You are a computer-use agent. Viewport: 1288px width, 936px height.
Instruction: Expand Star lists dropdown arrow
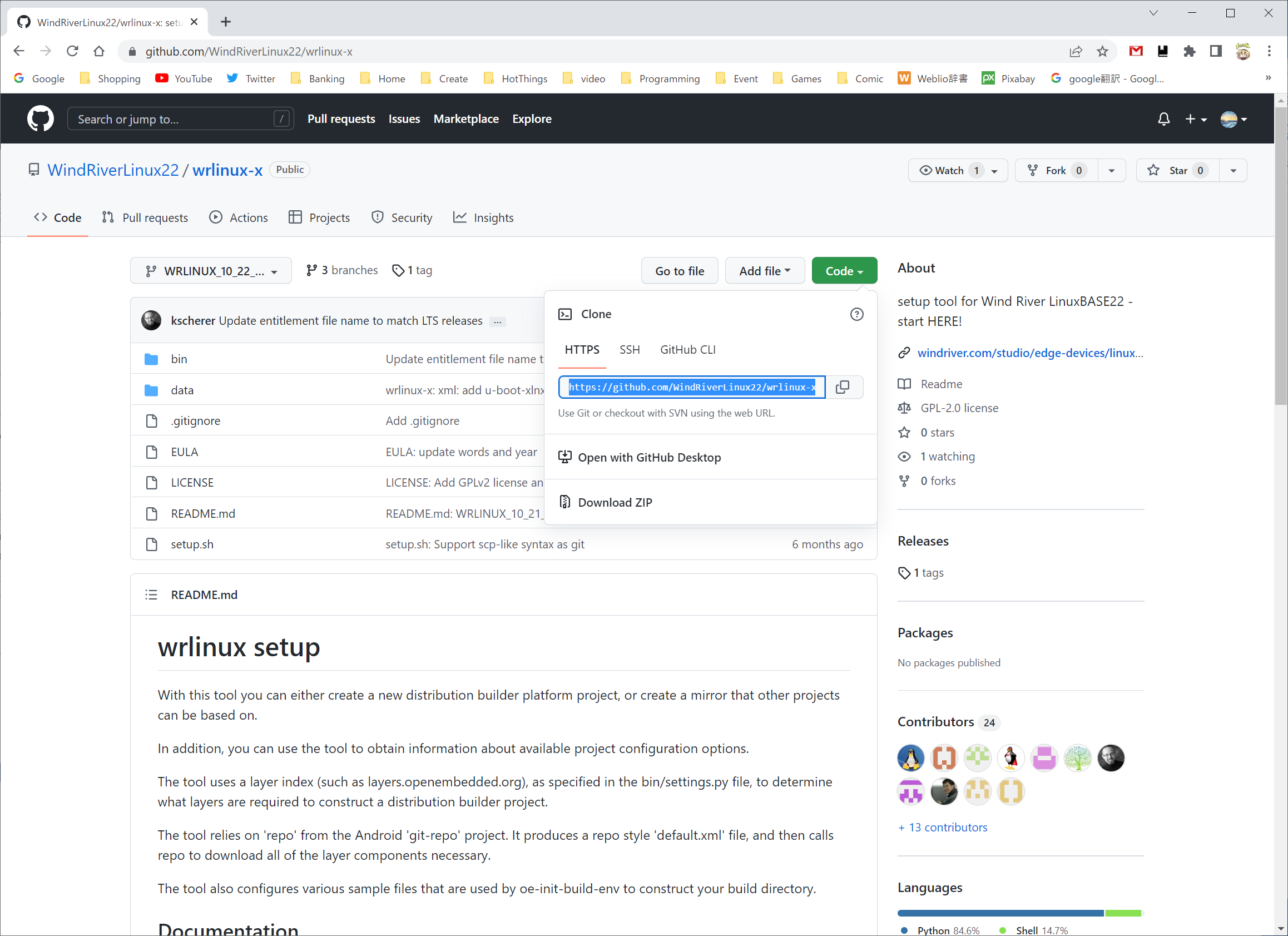click(1233, 170)
